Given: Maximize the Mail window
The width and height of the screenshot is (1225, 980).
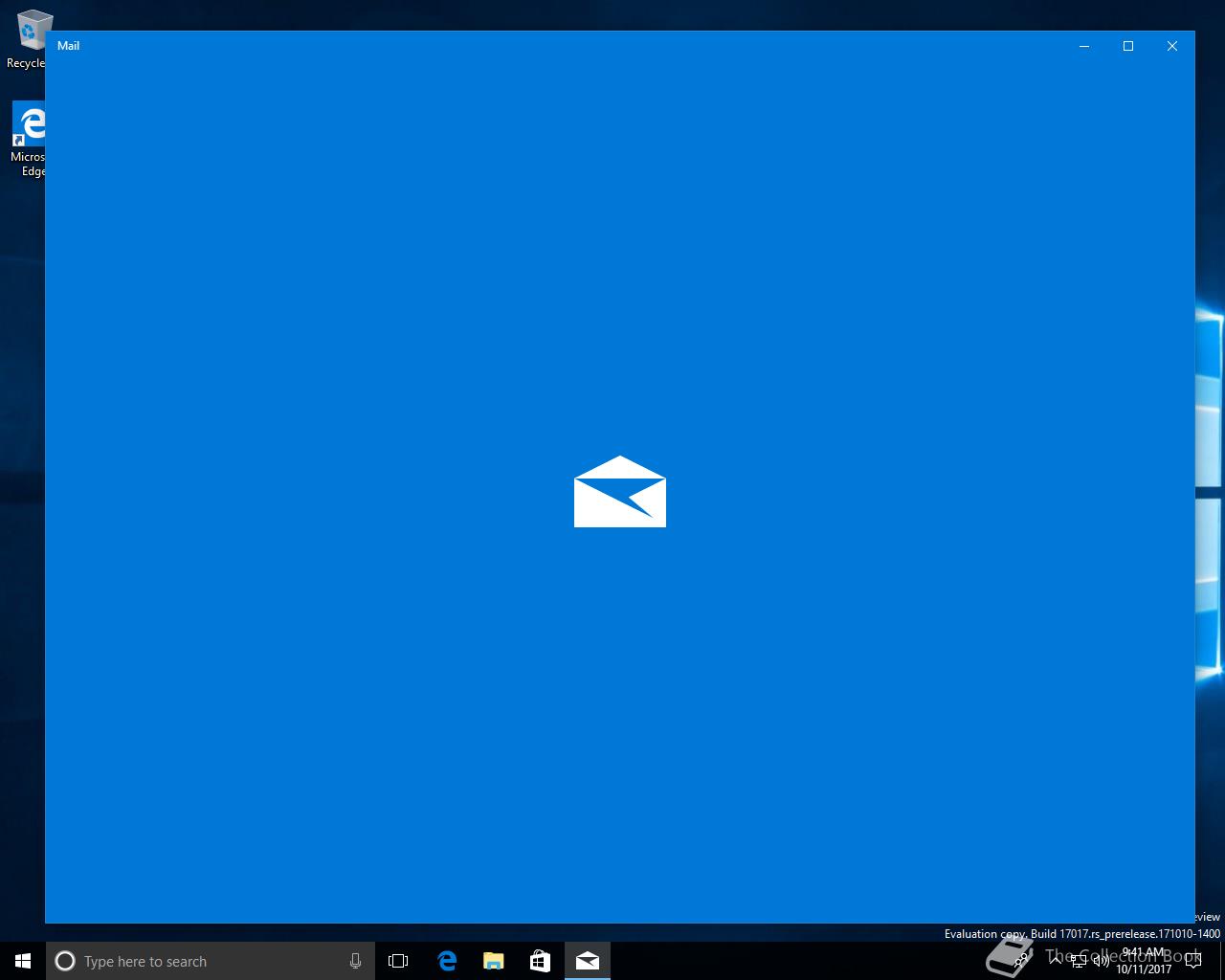Looking at the screenshot, I should coord(1128,46).
